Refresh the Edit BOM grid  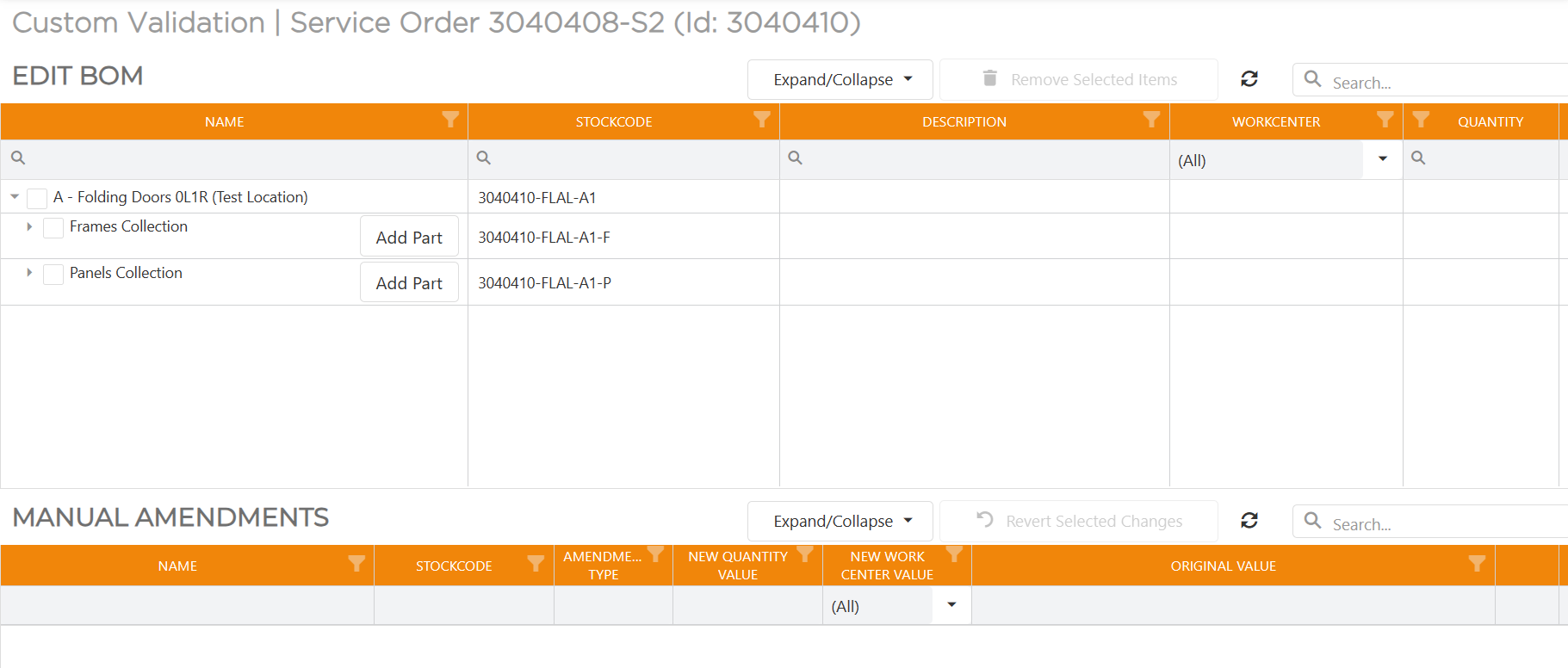click(x=1249, y=79)
